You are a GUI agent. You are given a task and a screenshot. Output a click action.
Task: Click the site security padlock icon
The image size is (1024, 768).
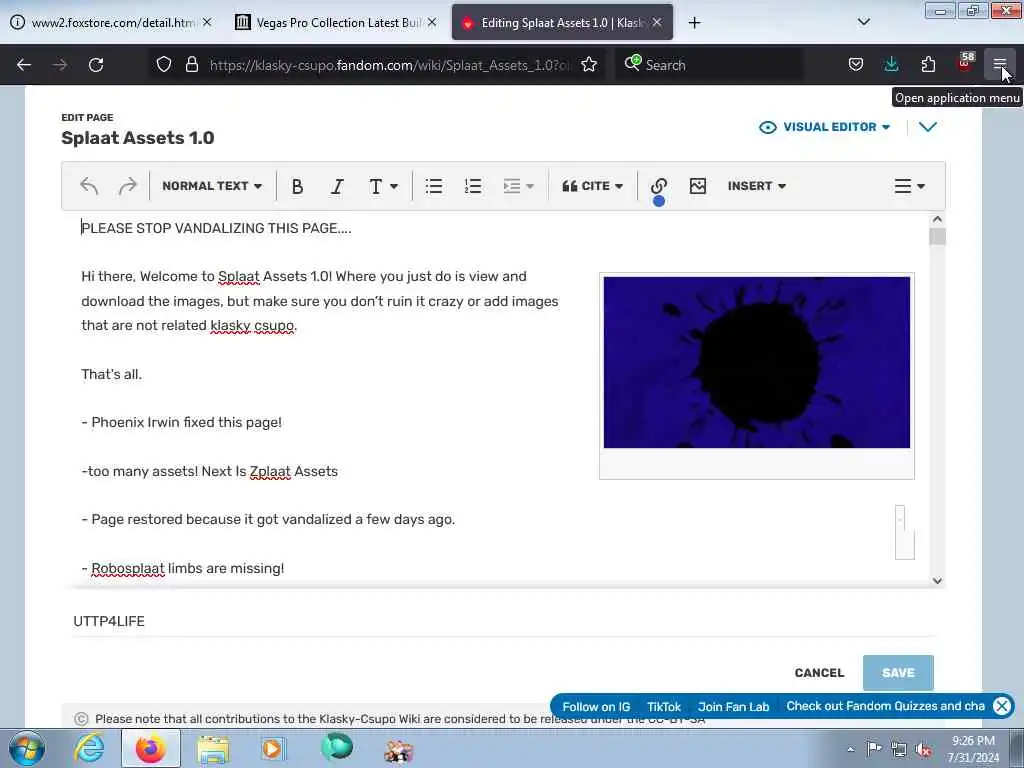191,64
